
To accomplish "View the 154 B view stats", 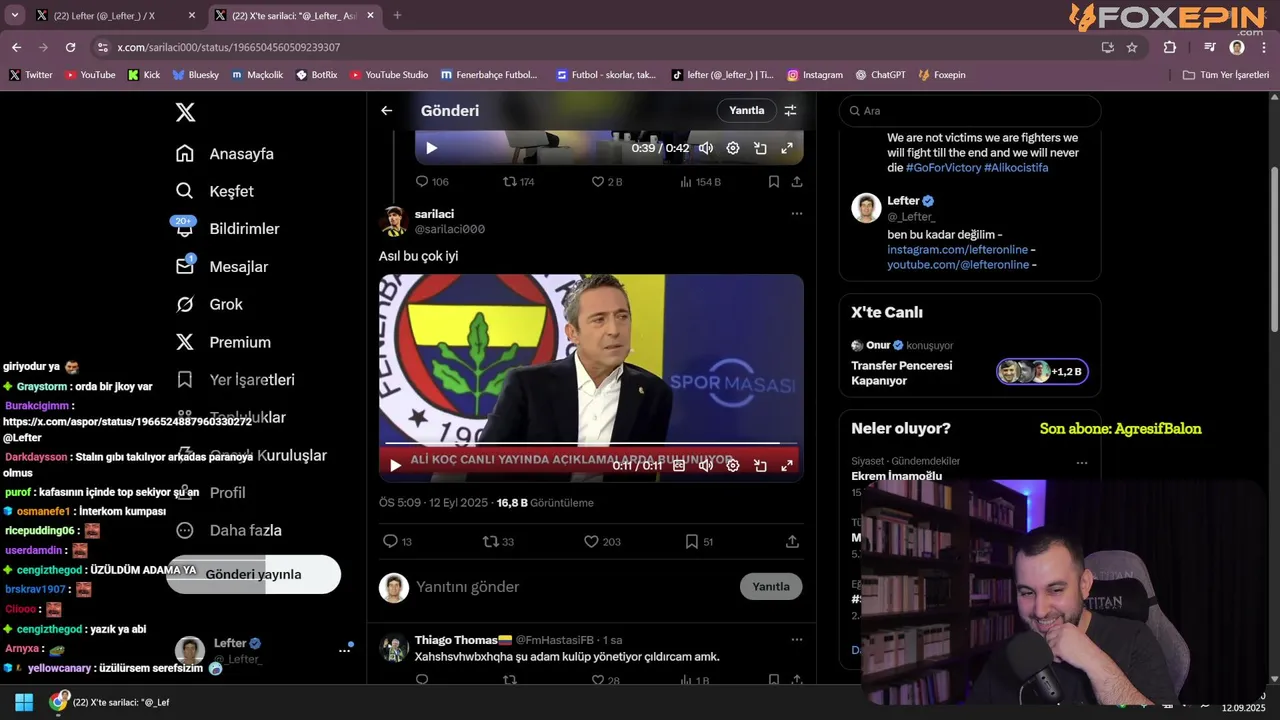I will pyautogui.click(x=700, y=182).
